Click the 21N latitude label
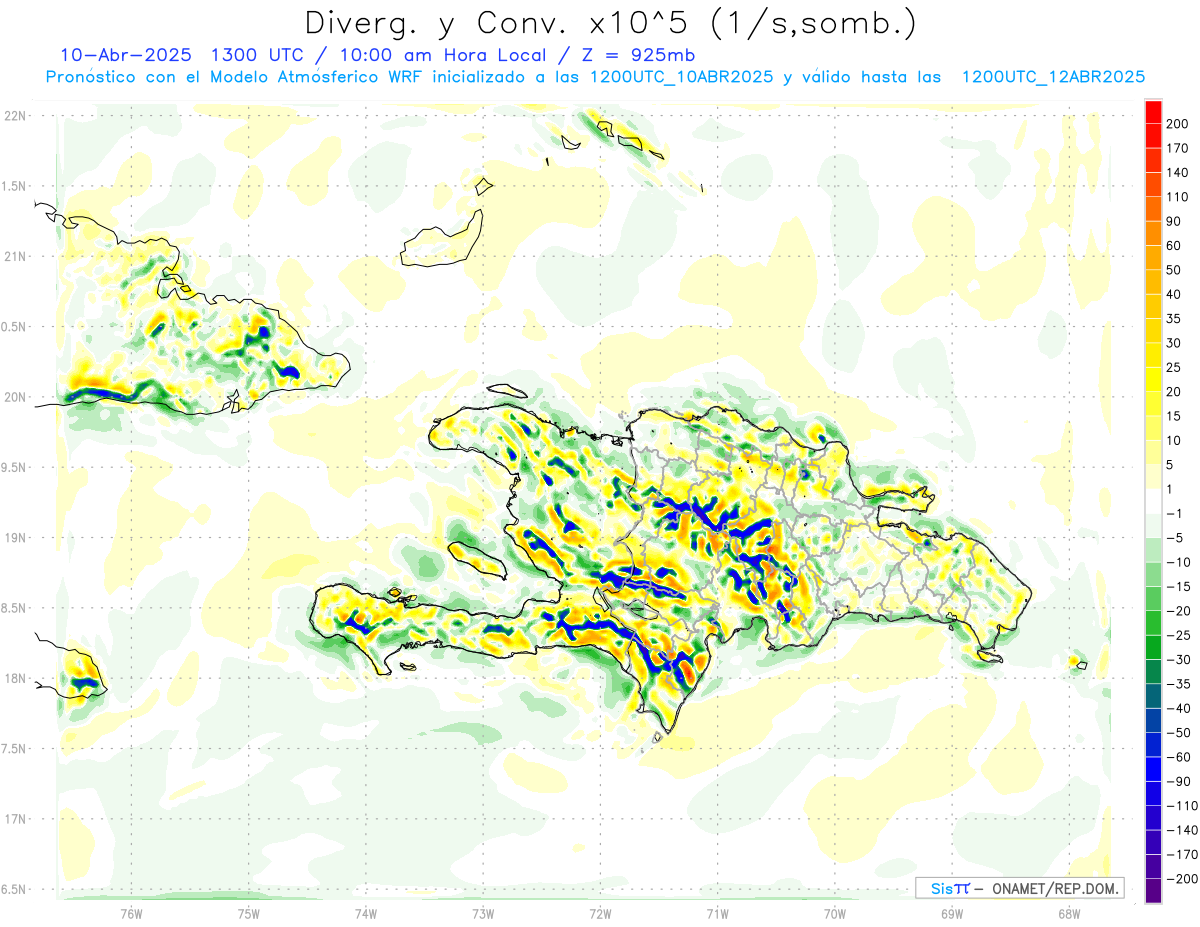The image size is (1200, 927). tap(15, 257)
